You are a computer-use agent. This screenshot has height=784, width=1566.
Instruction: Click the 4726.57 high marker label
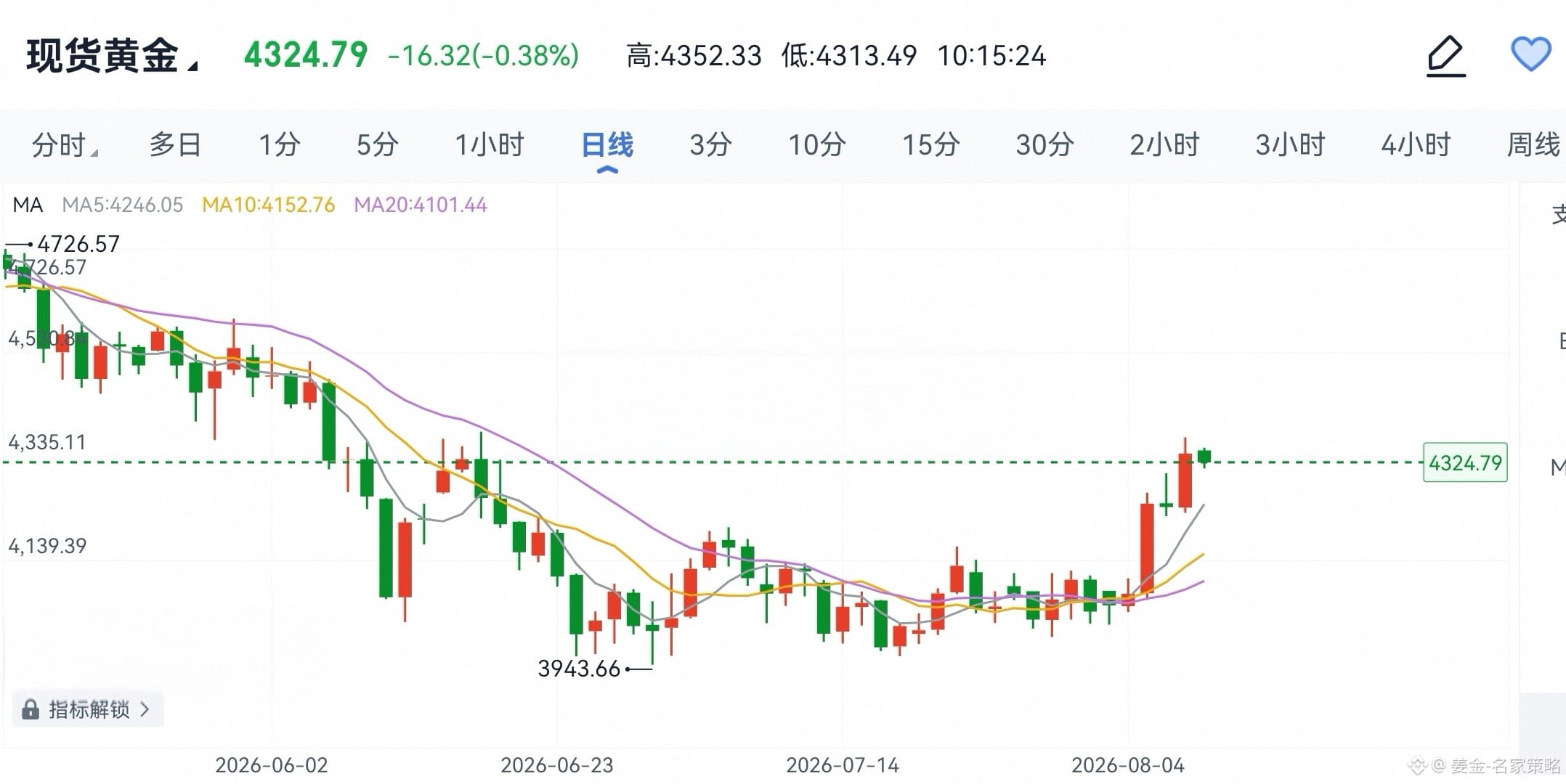tap(78, 244)
